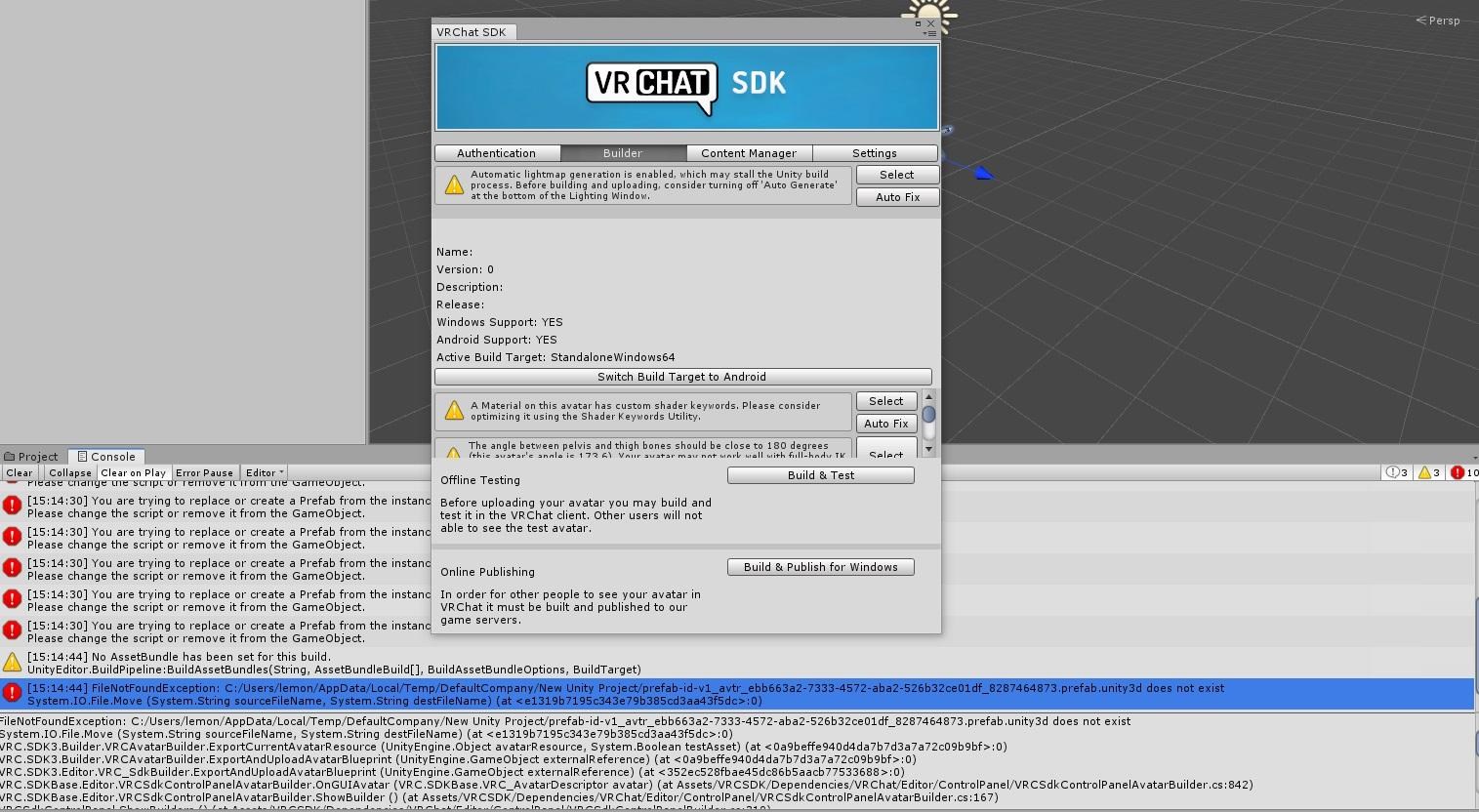Select the Console panel tab

click(107, 456)
